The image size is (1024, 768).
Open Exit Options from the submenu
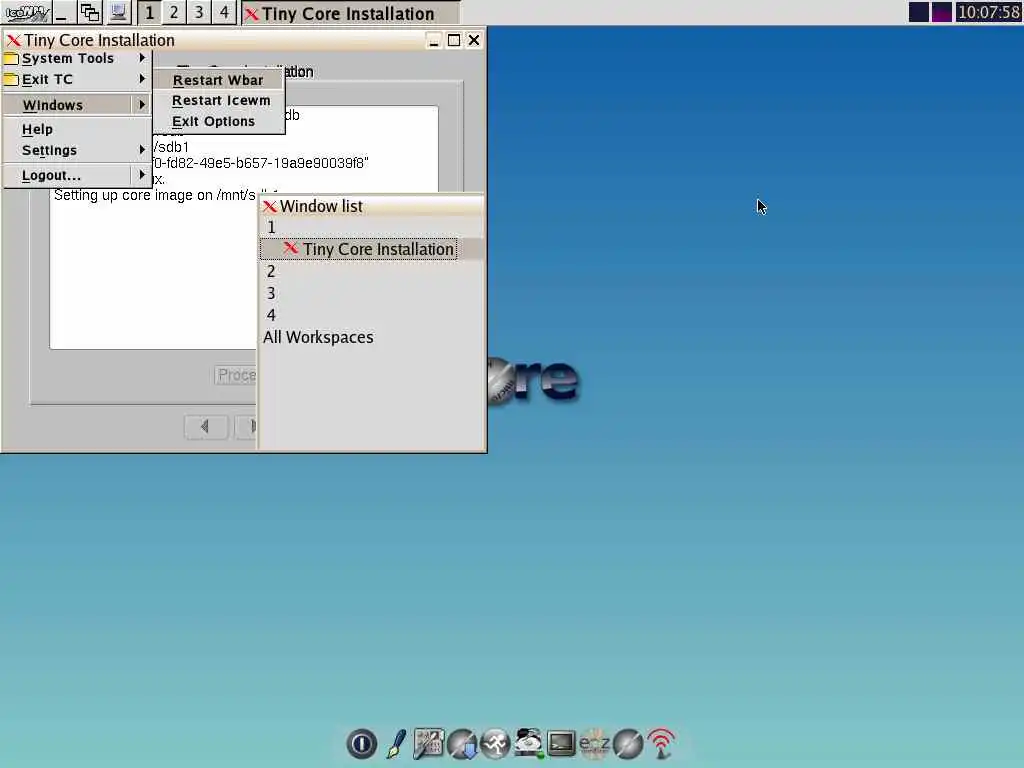tap(219, 121)
